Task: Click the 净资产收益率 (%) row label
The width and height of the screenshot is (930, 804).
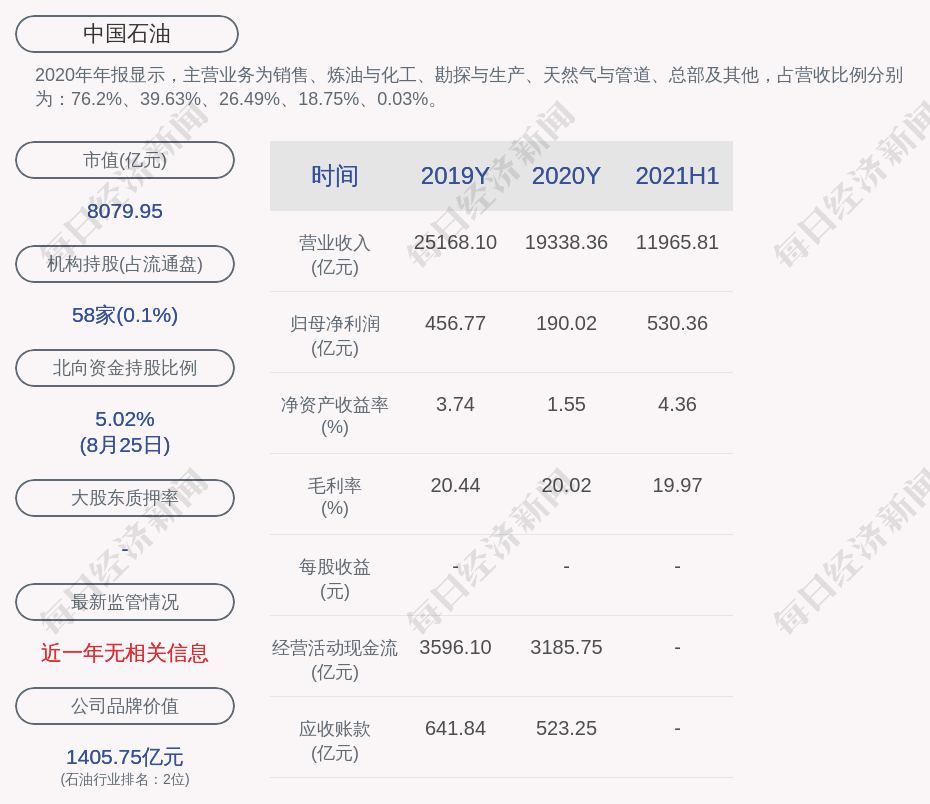Action: click(x=335, y=416)
